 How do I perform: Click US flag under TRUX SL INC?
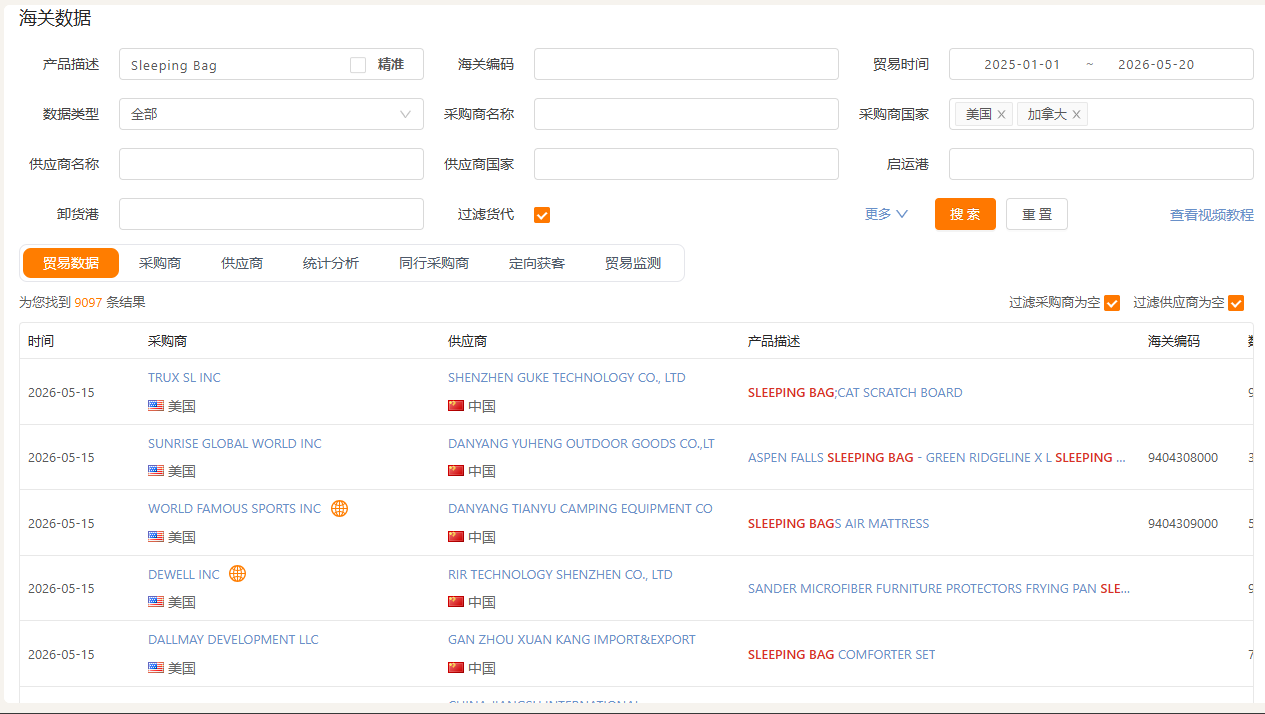click(x=156, y=406)
